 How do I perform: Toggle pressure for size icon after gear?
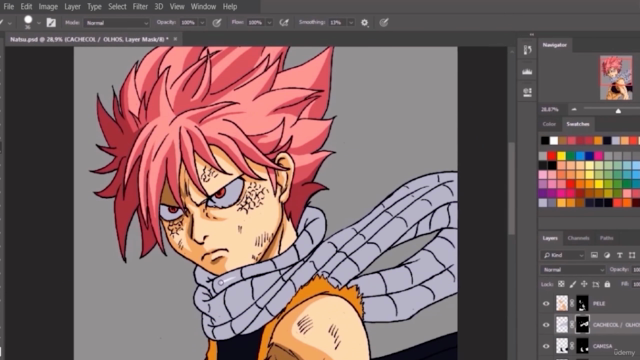(x=384, y=23)
